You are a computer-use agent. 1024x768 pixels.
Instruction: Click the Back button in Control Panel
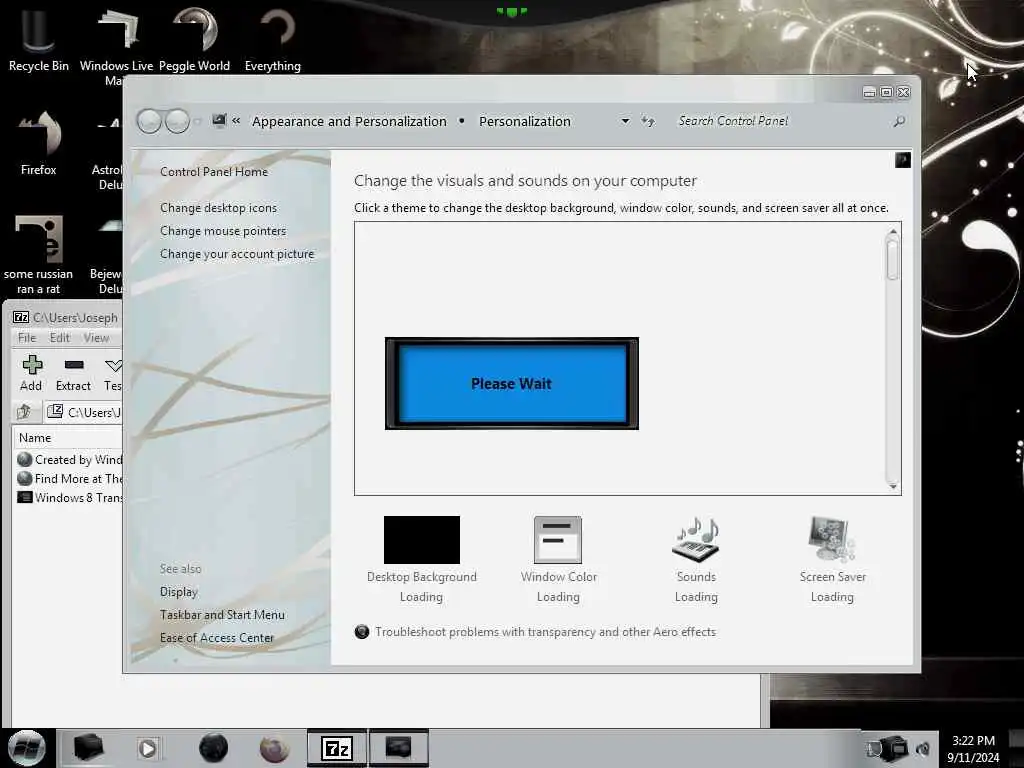(x=150, y=121)
